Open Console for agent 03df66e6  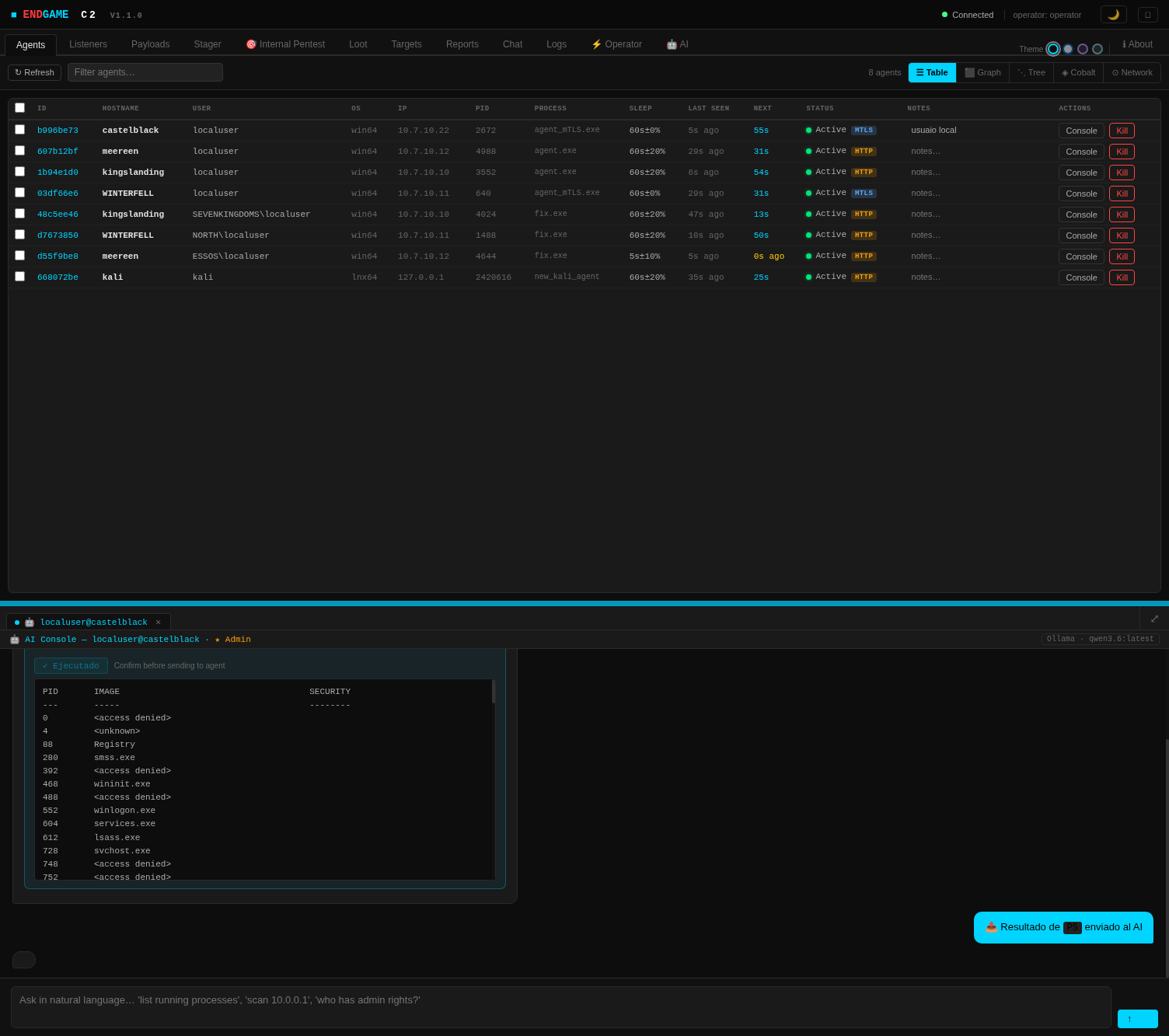(1081, 194)
